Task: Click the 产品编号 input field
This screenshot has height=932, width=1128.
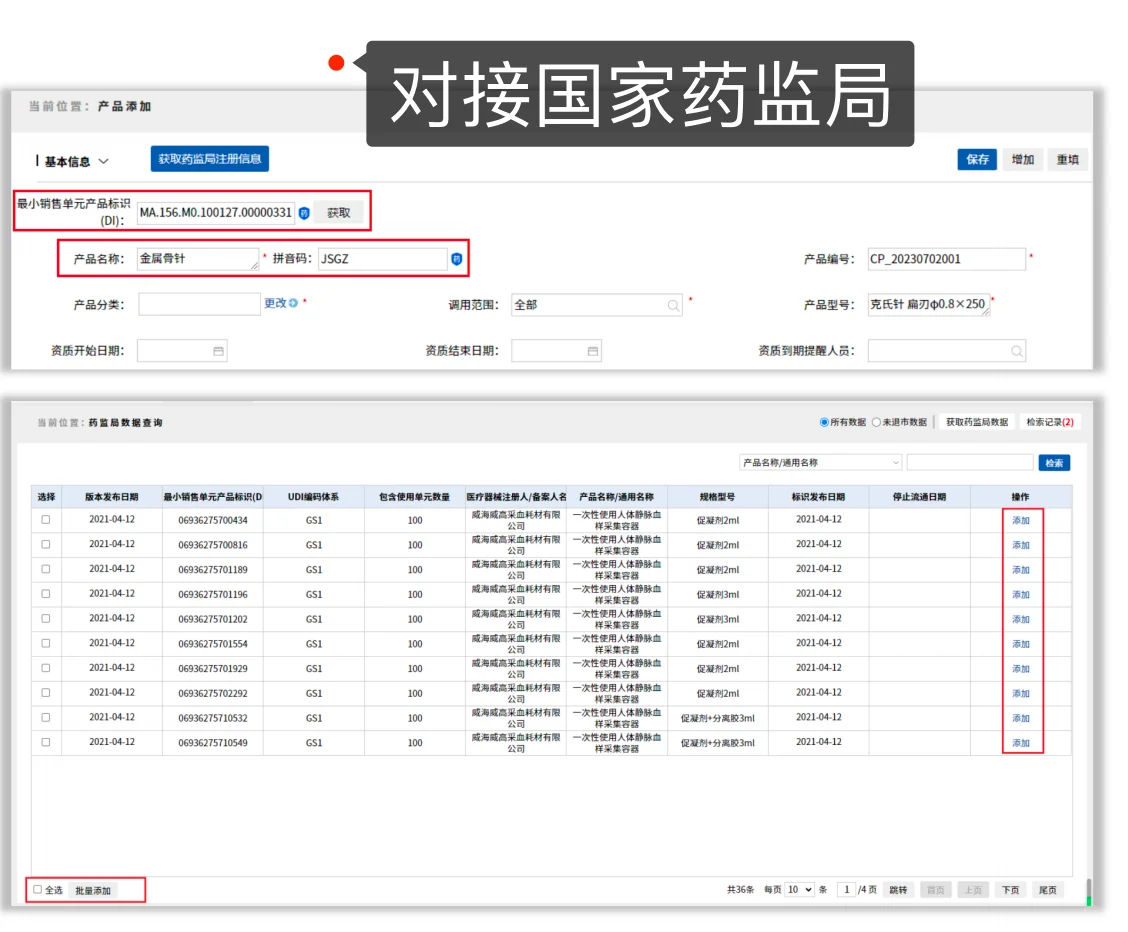Action: tap(947, 259)
